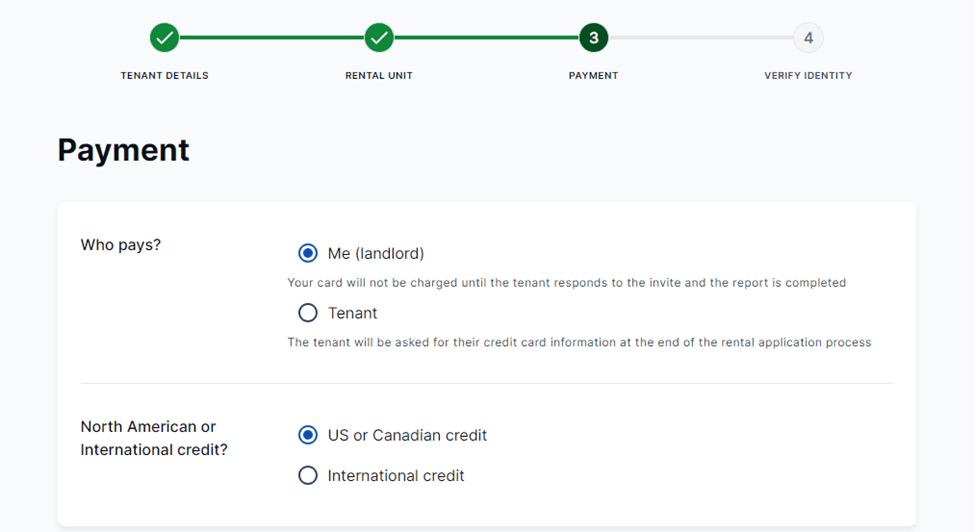
Task: Click the Tenant option label text
Action: pos(353,314)
